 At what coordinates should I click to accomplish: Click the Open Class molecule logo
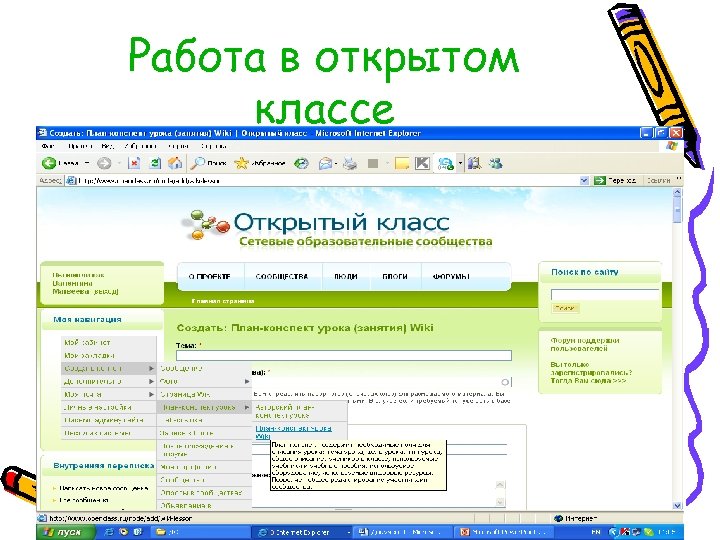206,225
